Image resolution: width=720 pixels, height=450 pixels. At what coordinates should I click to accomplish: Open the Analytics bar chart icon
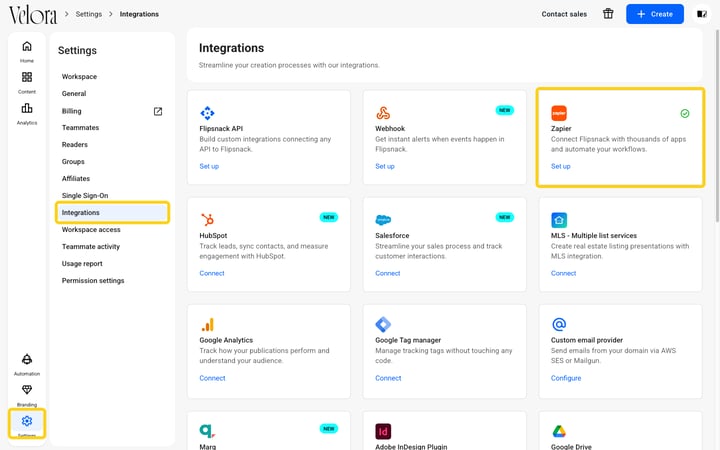coord(27,108)
